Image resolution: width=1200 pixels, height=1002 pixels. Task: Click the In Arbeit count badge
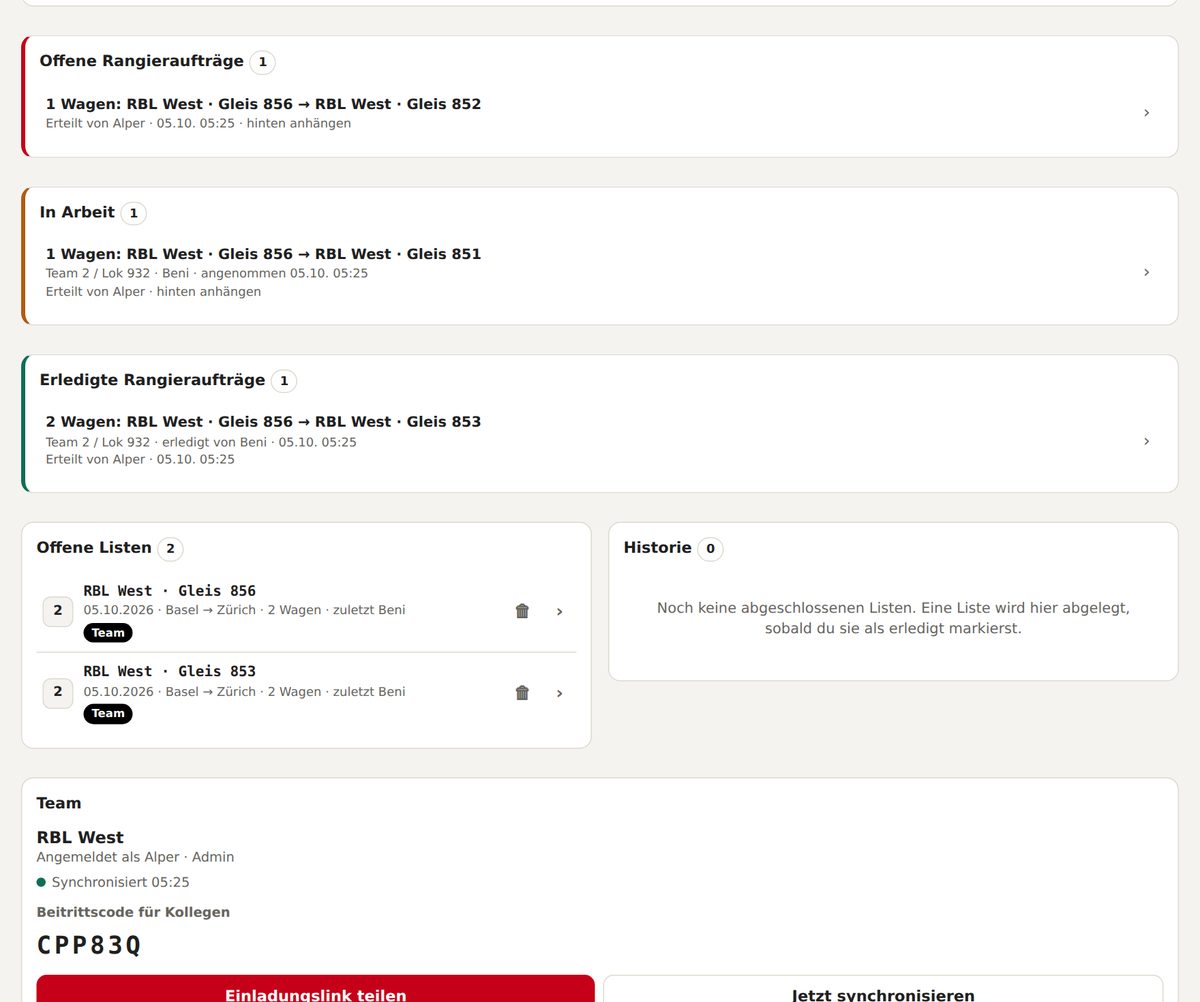133,213
